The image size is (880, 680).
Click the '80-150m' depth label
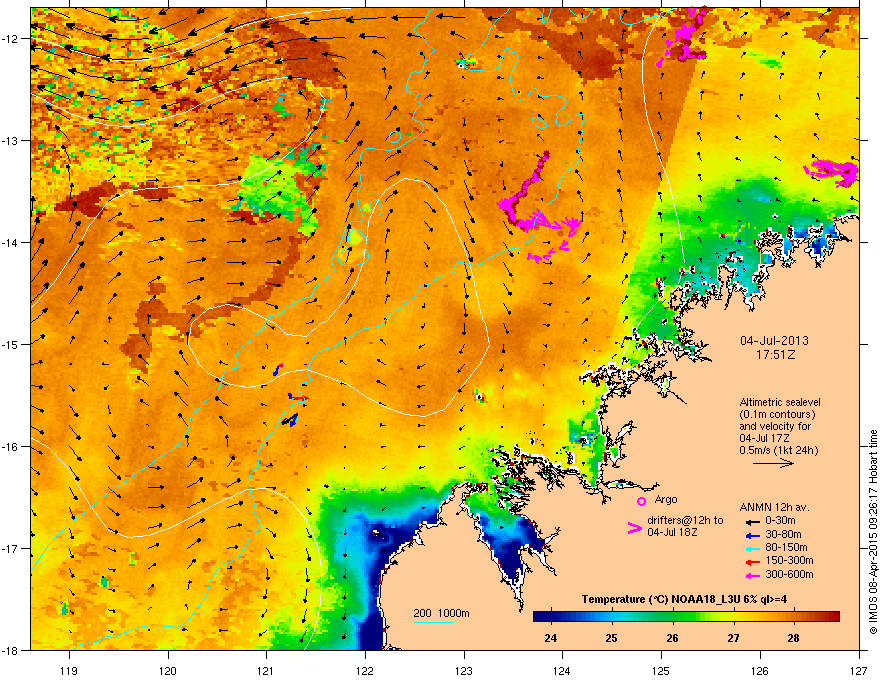click(786, 548)
